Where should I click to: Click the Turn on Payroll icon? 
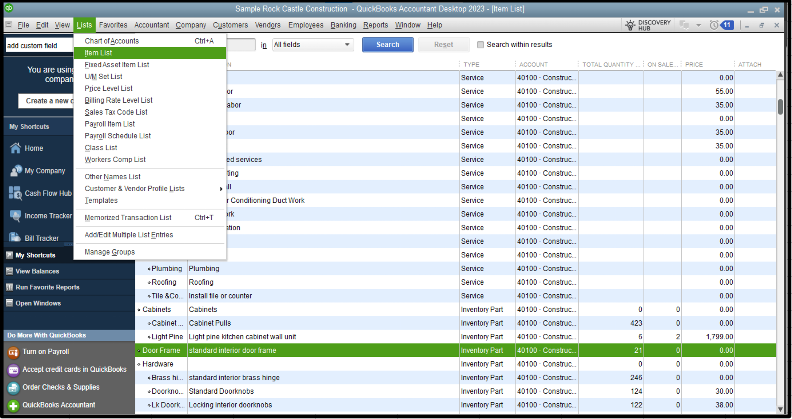[13, 352]
